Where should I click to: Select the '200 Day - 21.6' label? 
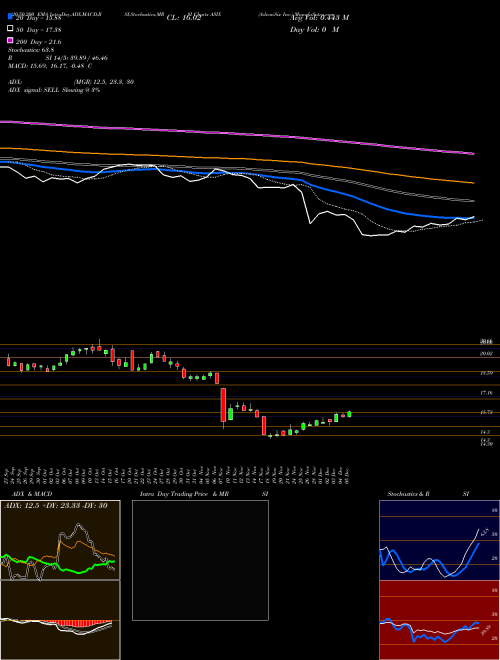38,41
